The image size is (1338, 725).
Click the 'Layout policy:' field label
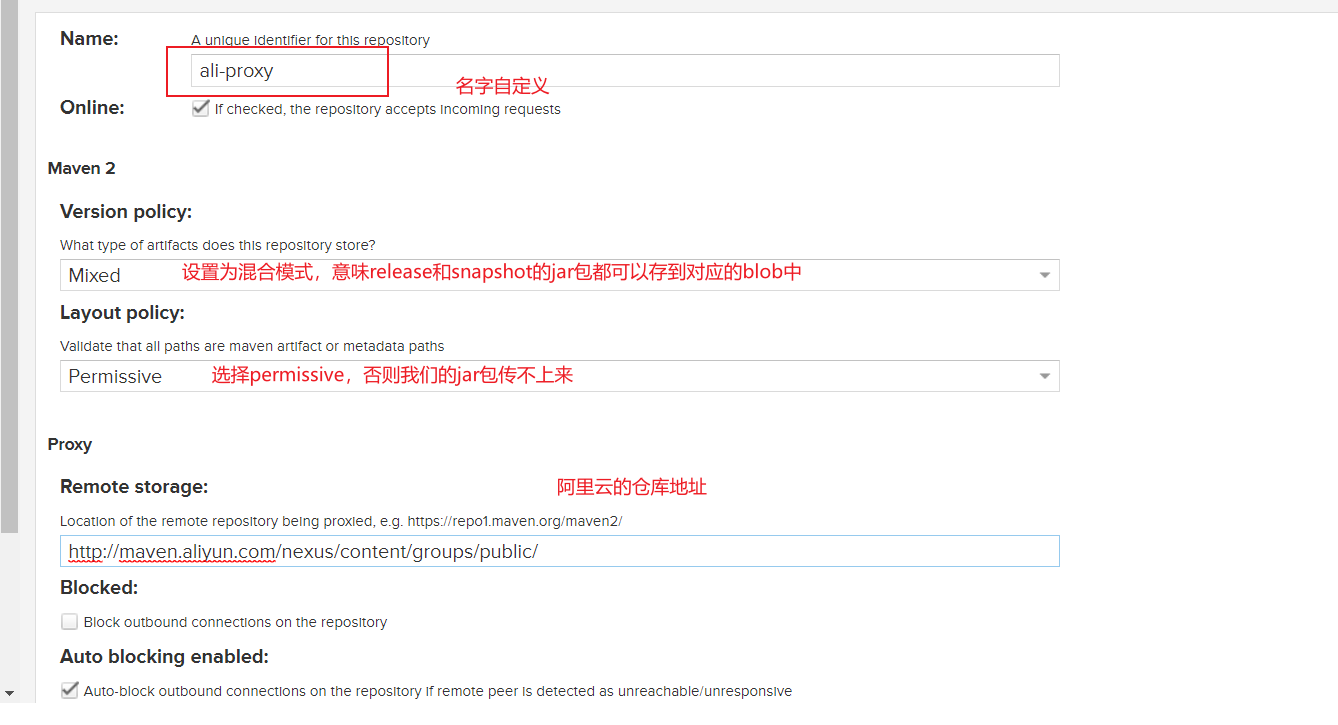click(x=122, y=313)
